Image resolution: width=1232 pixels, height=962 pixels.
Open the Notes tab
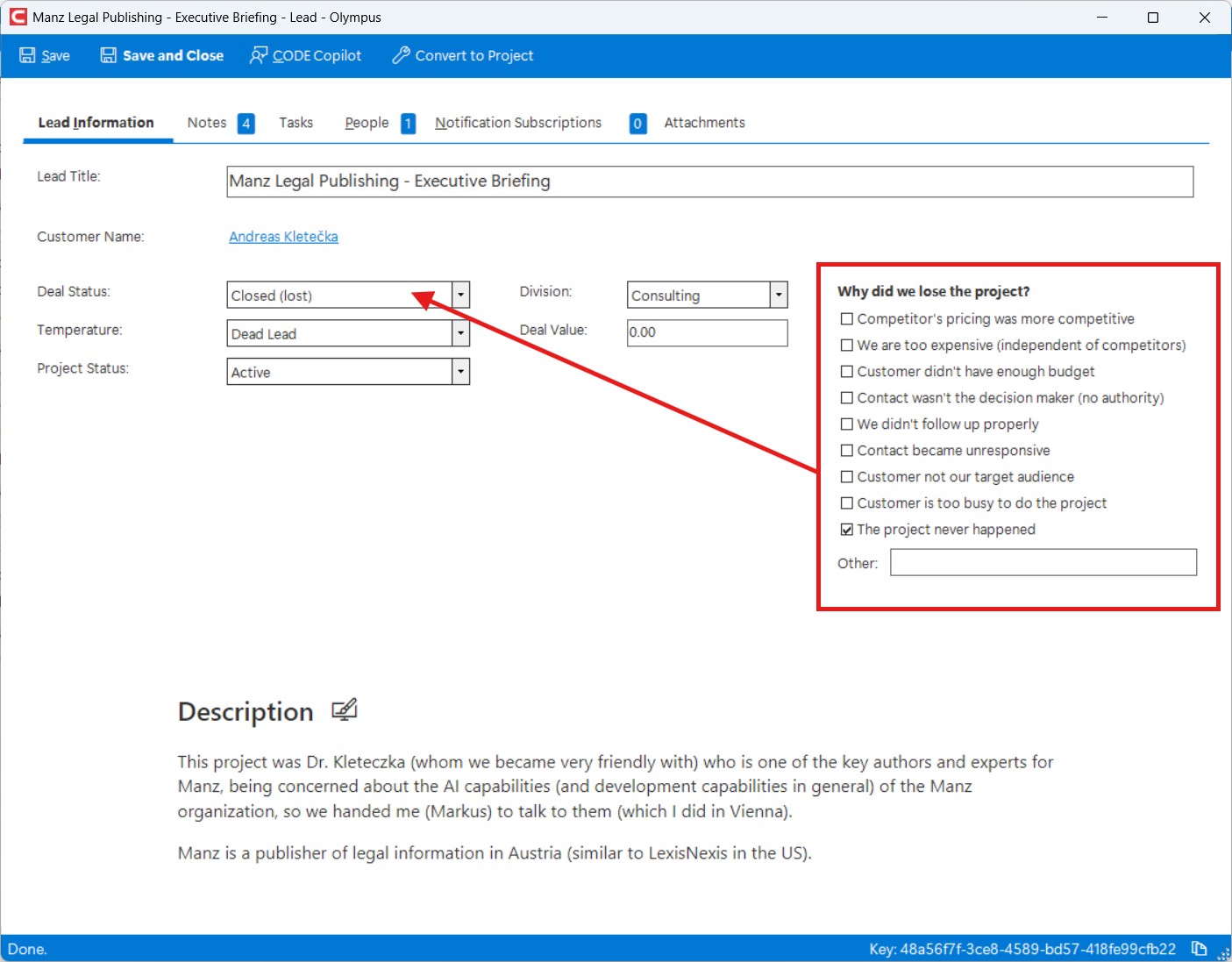pyautogui.click(x=207, y=123)
